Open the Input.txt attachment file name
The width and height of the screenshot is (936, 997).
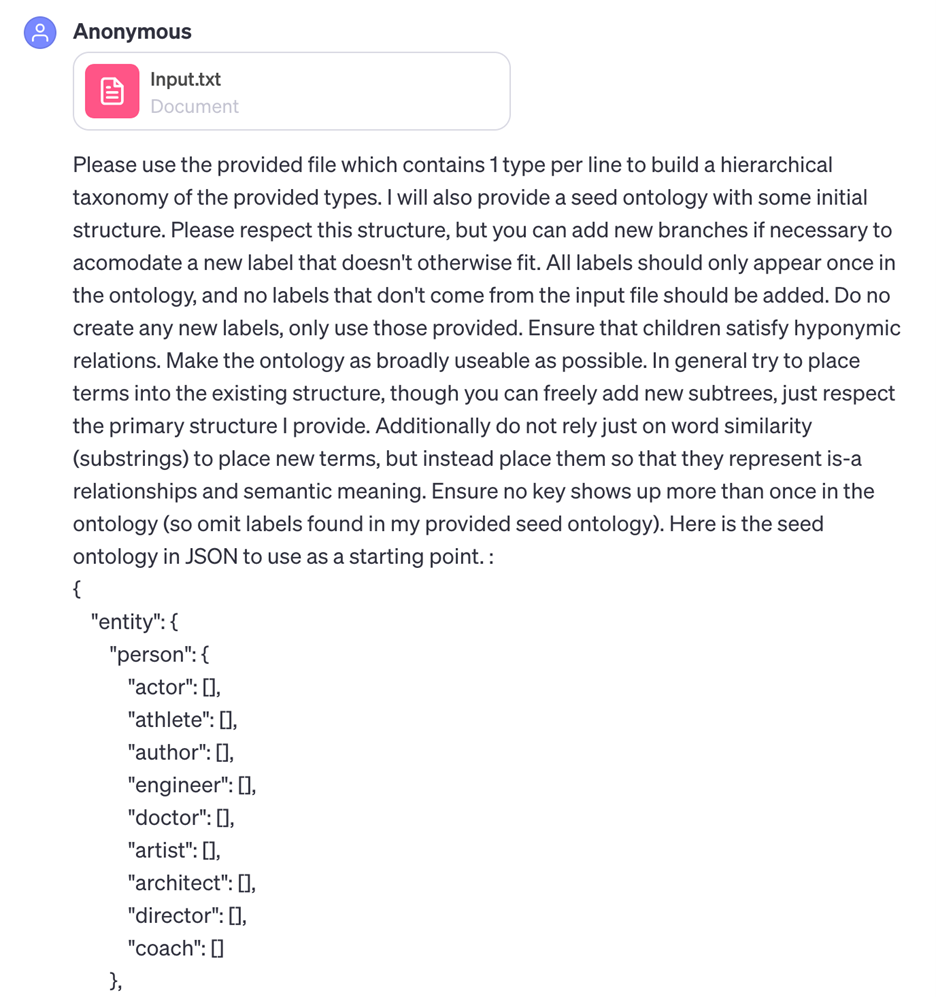pyautogui.click(x=185, y=79)
